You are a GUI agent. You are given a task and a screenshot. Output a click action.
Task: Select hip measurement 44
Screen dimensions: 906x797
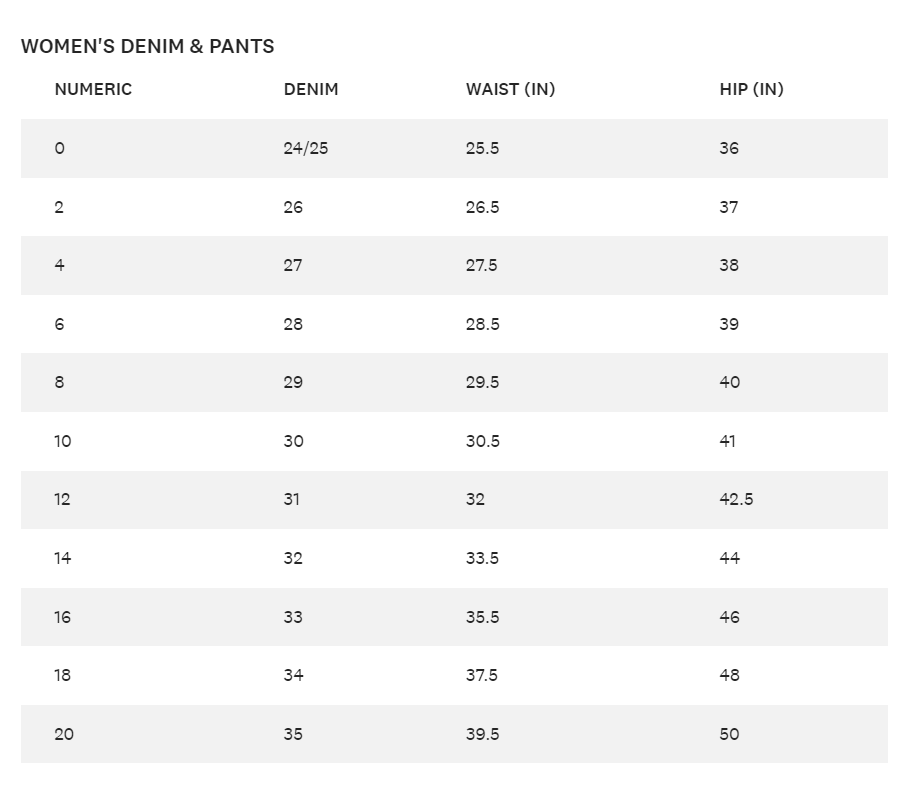(729, 558)
